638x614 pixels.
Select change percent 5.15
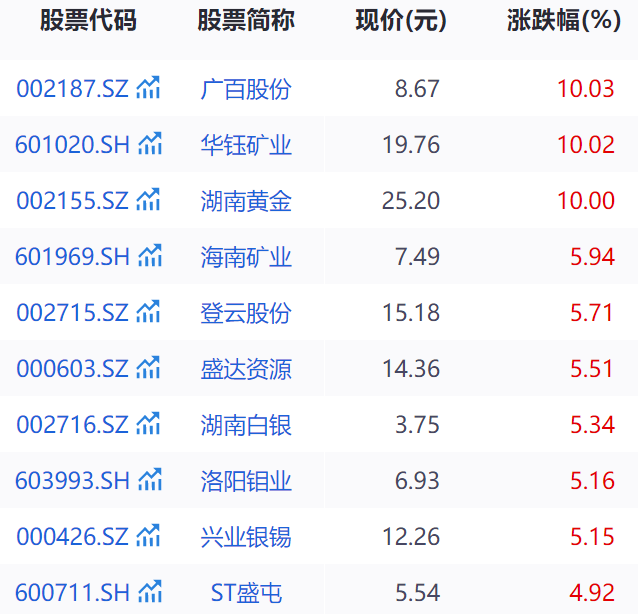[592, 536]
